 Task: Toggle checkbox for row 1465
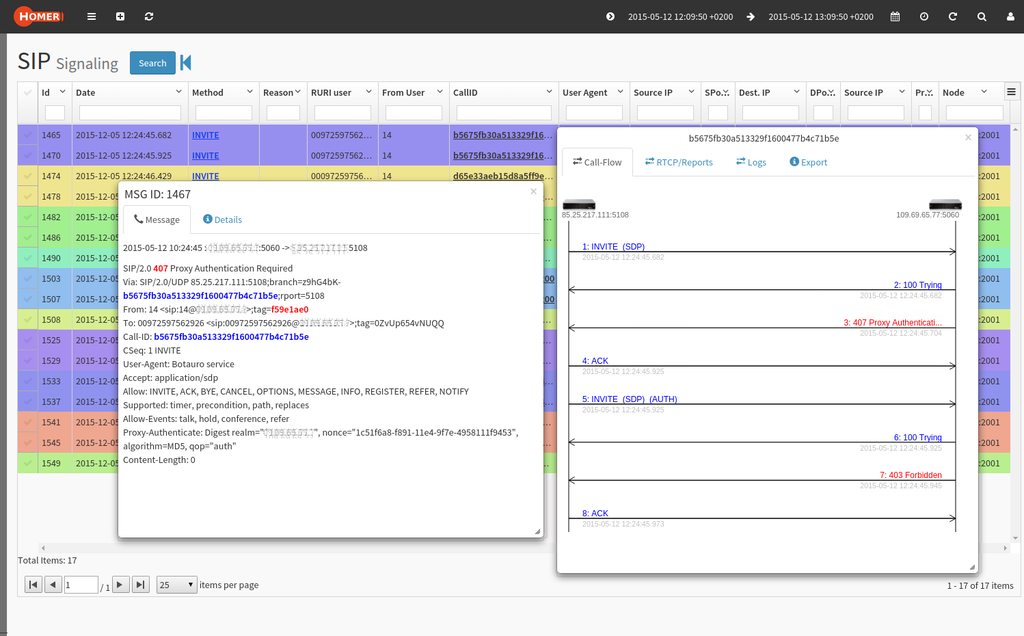[27, 135]
